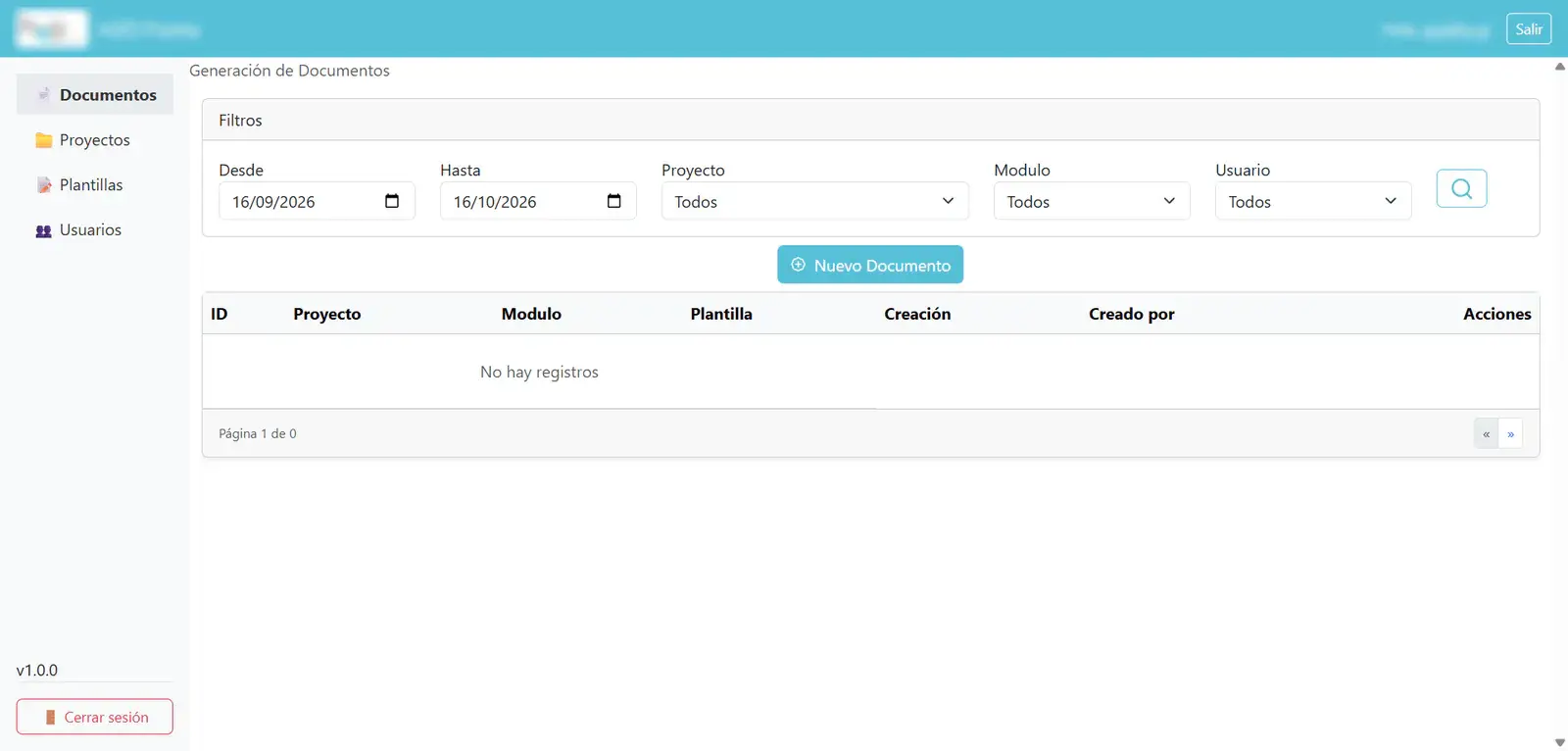Click the ID column header
The image size is (1568, 751).
pyautogui.click(x=219, y=314)
